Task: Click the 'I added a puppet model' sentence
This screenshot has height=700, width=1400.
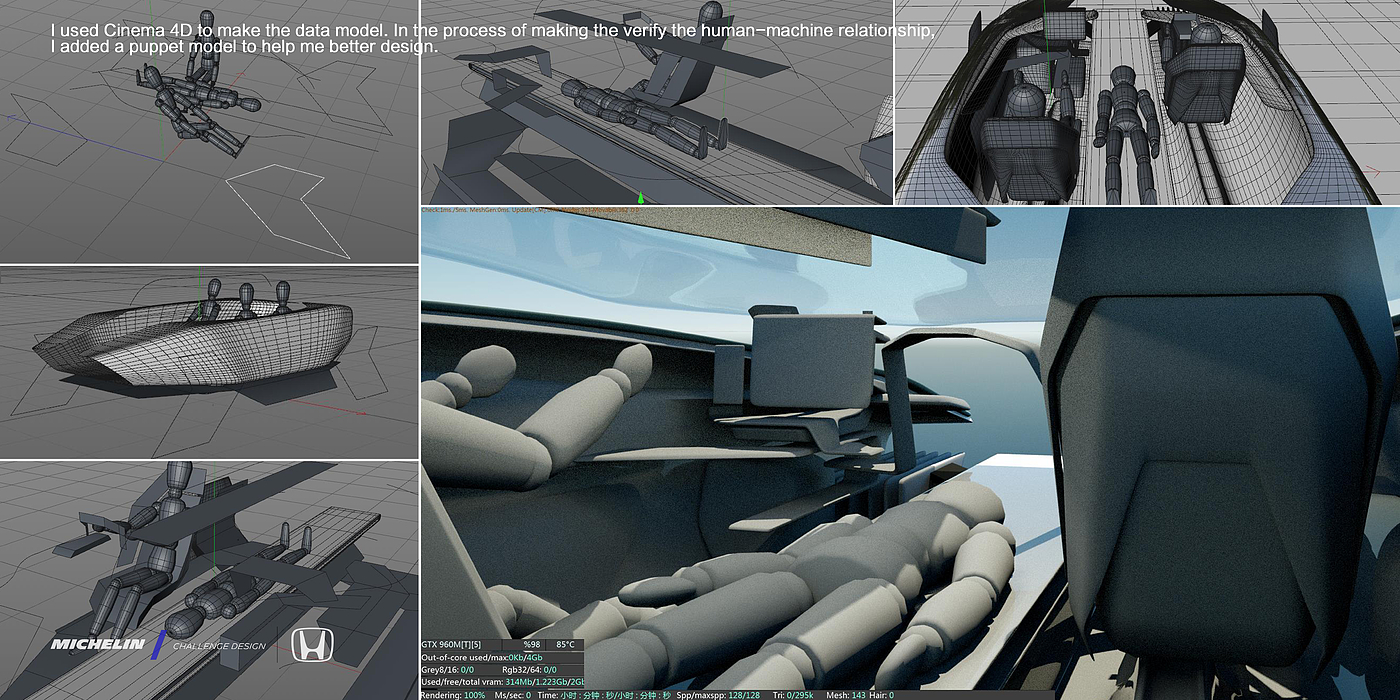Action: pyautogui.click(x=244, y=47)
